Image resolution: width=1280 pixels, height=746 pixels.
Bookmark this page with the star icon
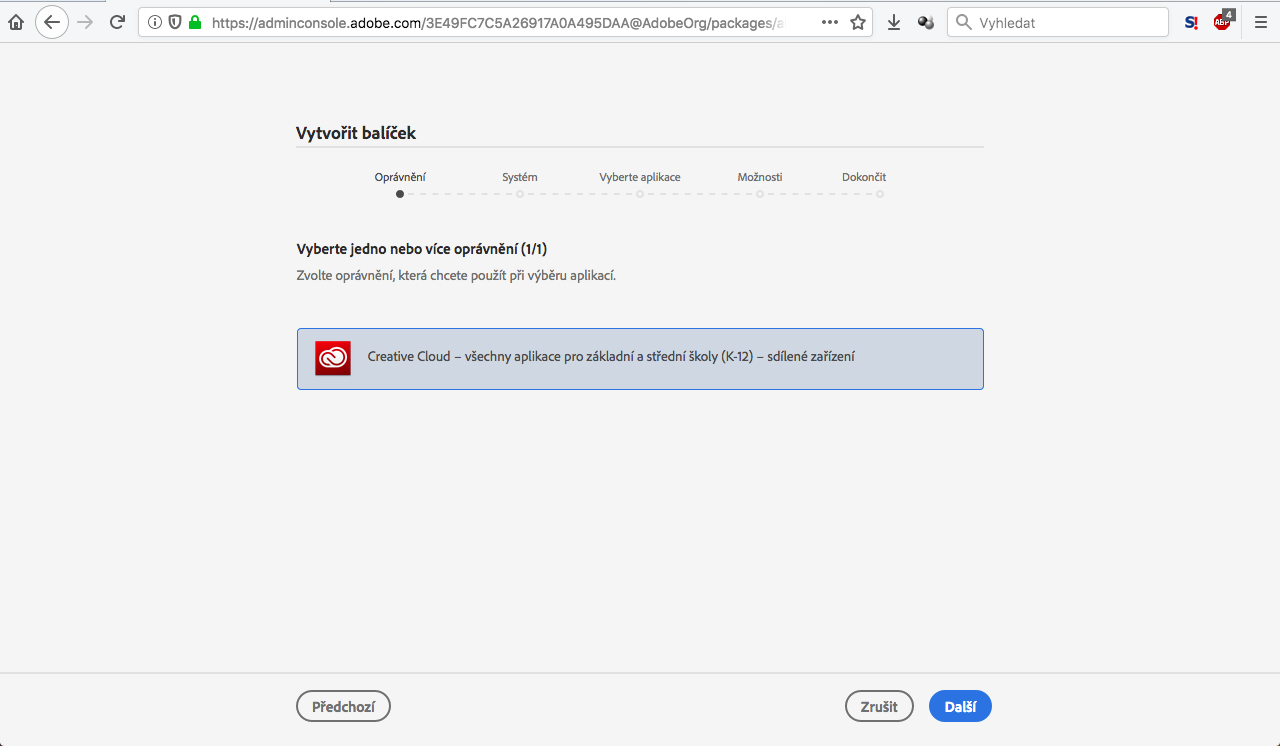click(858, 22)
